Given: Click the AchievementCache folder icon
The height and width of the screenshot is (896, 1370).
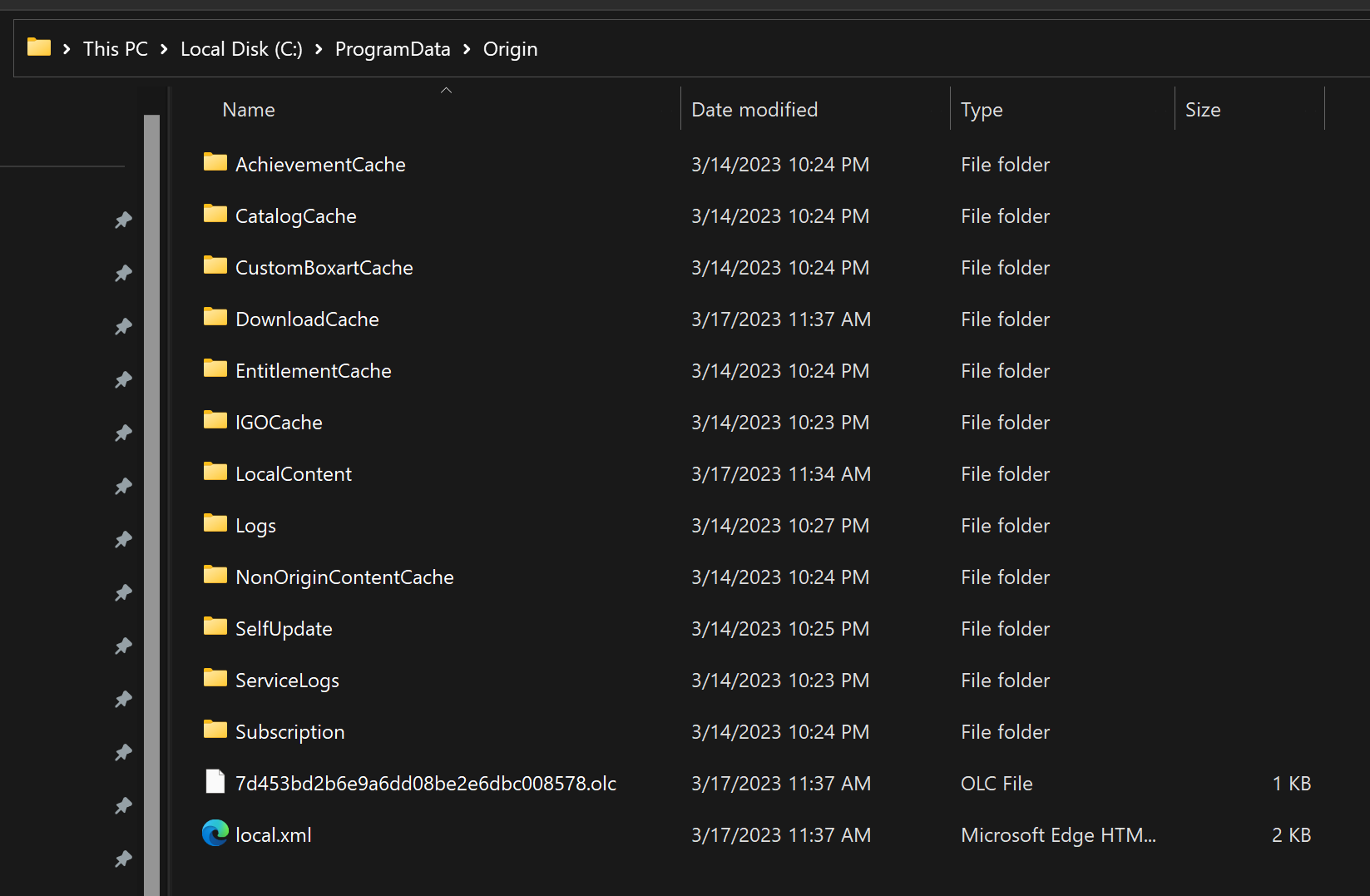Looking at the screenshot, I should coord(215,162).
